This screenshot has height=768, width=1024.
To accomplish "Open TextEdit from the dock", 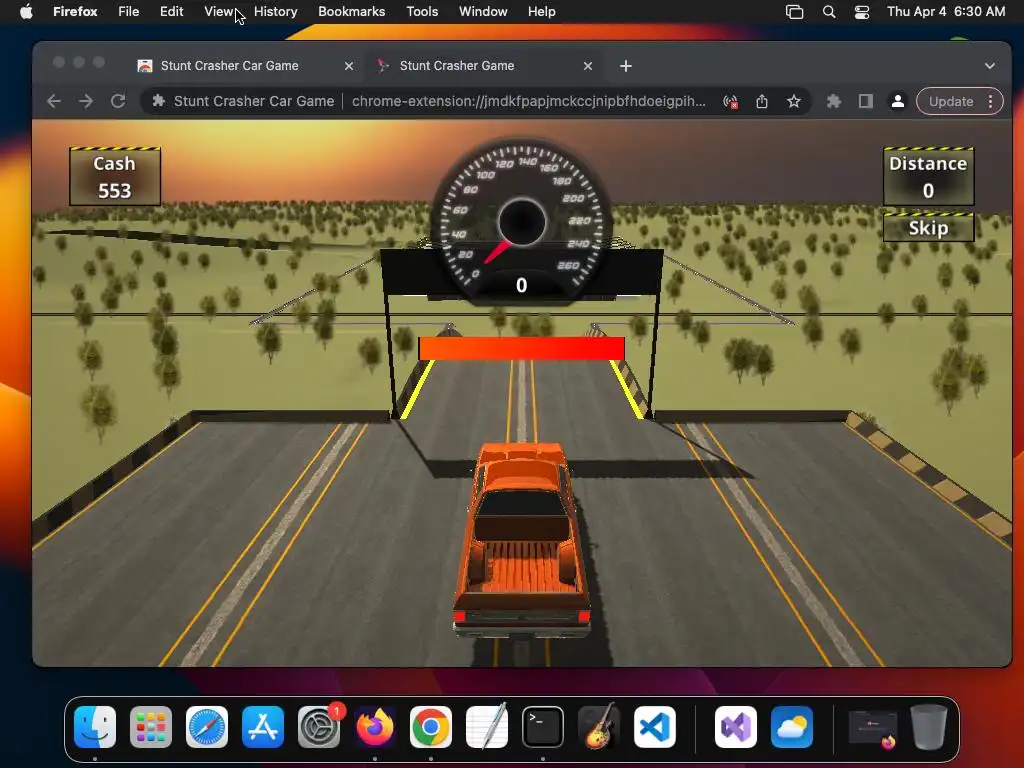I will pos(487,727).
